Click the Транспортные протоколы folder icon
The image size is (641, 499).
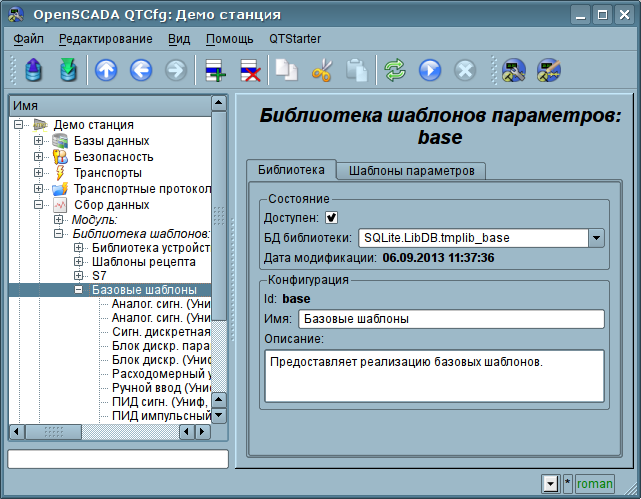click(x=60, y=189)
